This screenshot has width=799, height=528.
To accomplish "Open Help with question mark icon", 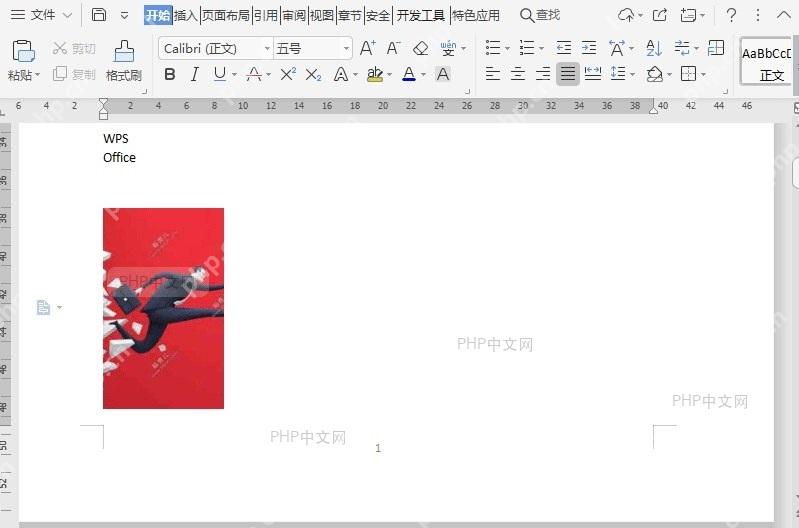I will pos(731,15).
